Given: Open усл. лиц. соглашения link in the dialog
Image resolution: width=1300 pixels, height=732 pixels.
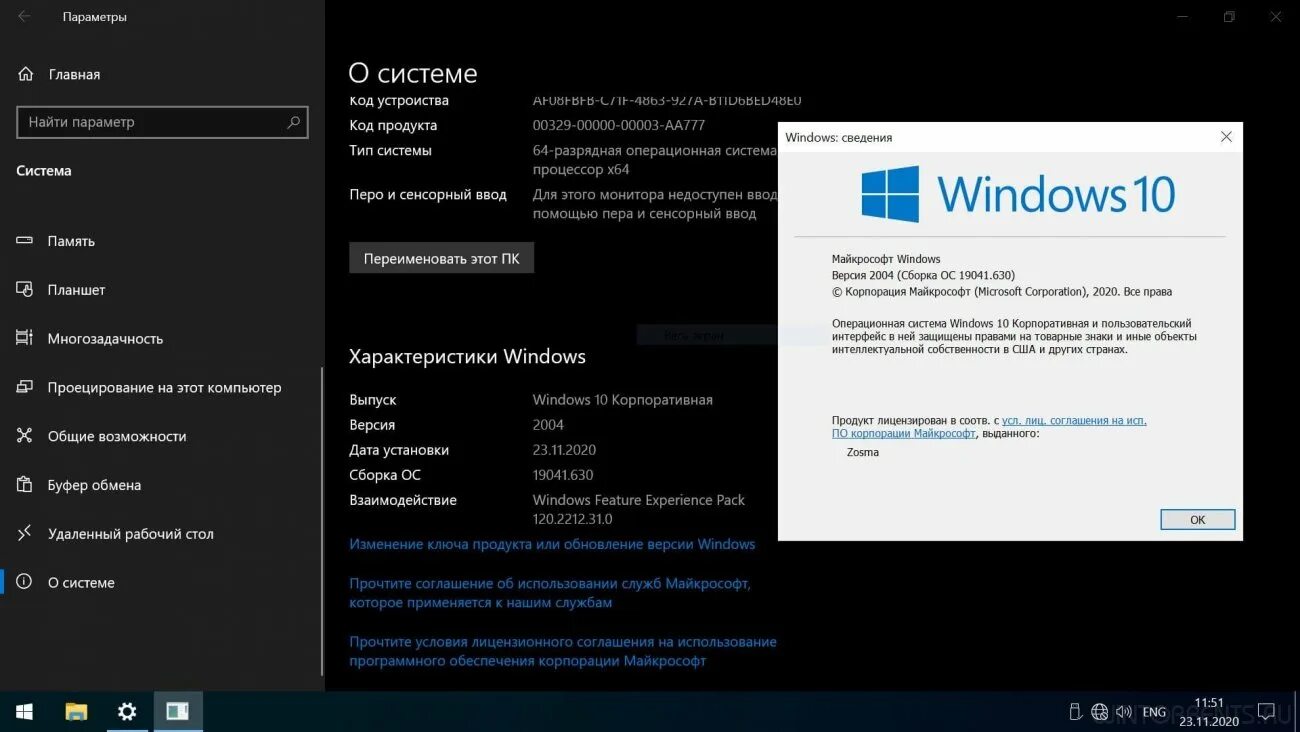Looking at the screenshot, I should pos(1074,421).
